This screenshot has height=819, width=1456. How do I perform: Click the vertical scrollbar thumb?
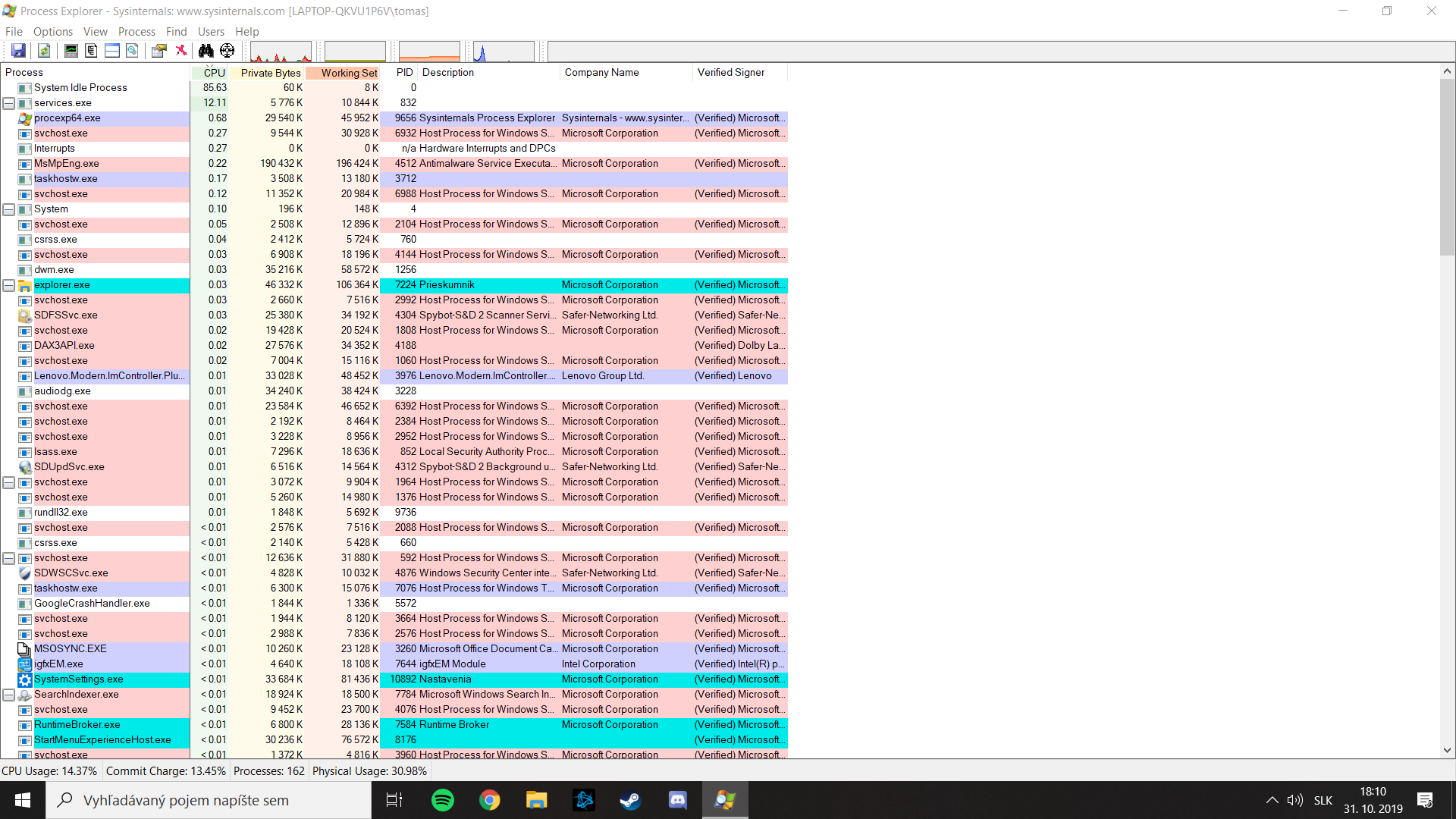pos(1447,167)
